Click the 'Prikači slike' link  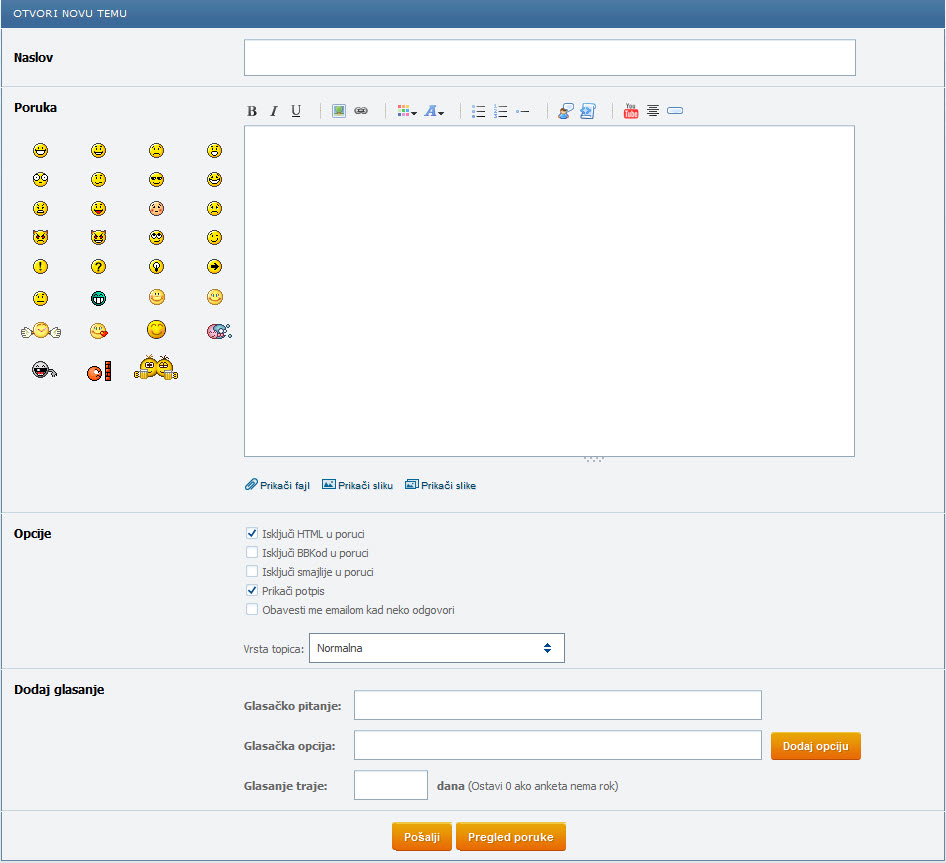440,485
